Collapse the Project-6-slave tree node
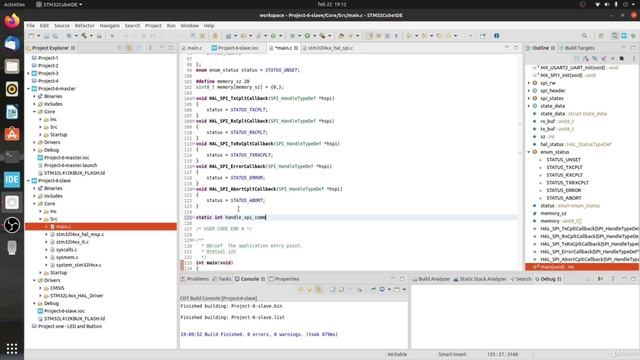Image resolution: width=640 pixels, height=360 pixels. (x=29, y=180)
